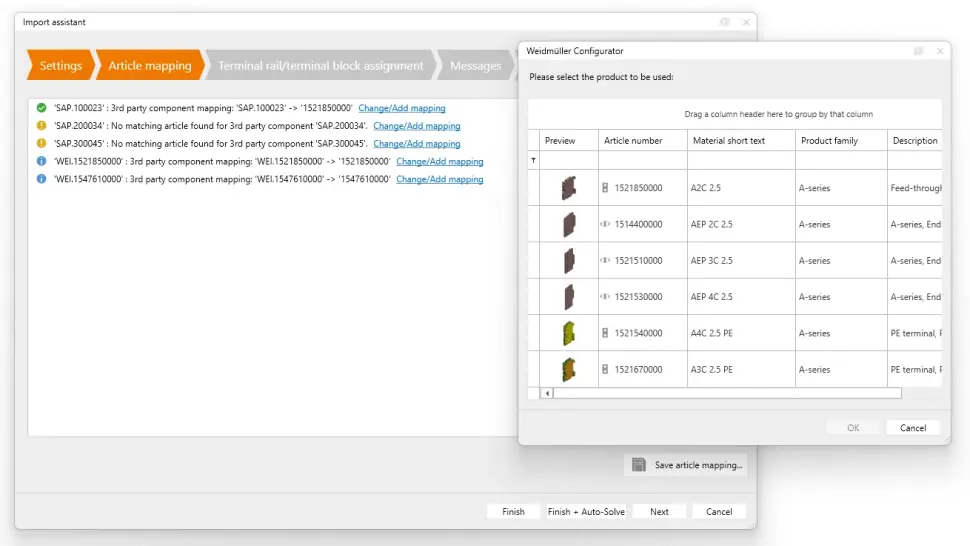Open the Messages step

tap(475, 66)
